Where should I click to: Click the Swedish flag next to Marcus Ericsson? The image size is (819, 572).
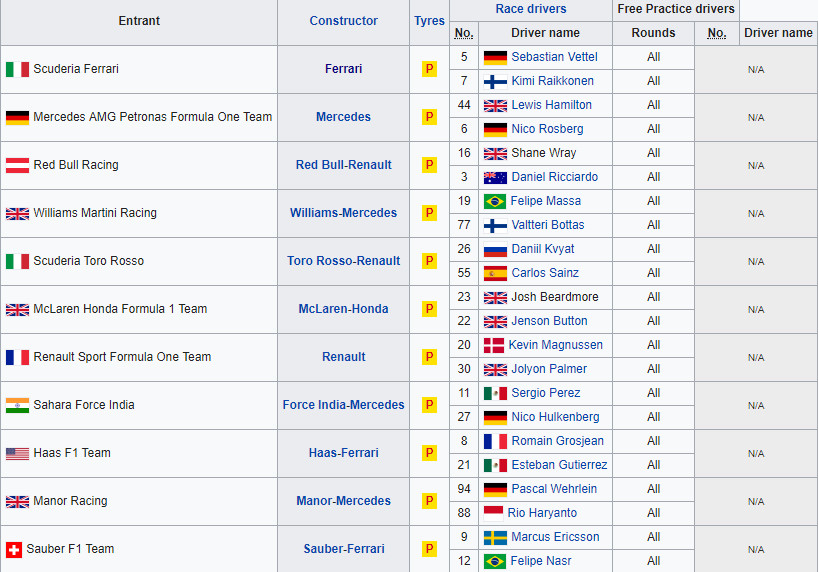tap(495, 538)
